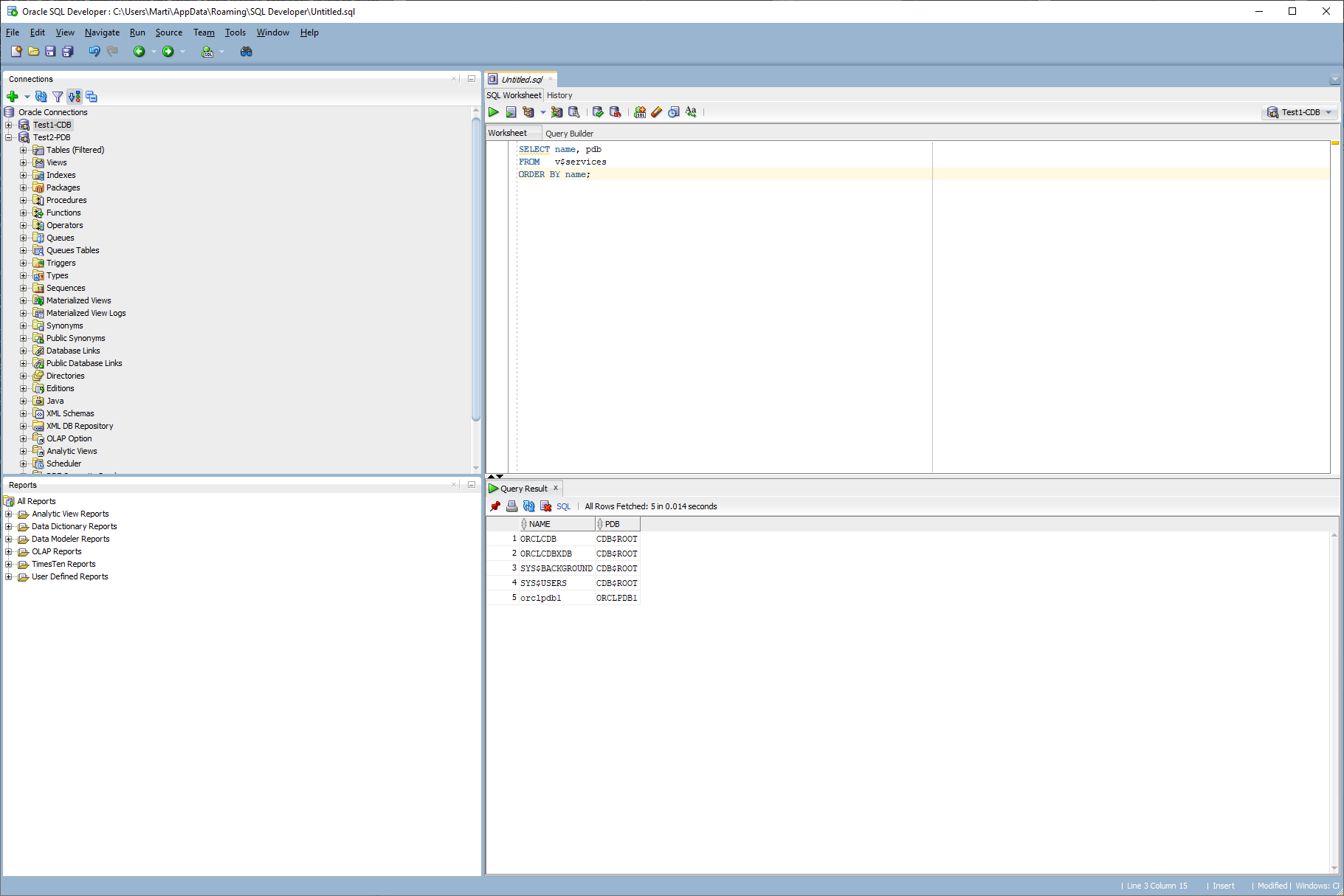
Task: Click the SQL History clock icon
Action: pos(674,112)
